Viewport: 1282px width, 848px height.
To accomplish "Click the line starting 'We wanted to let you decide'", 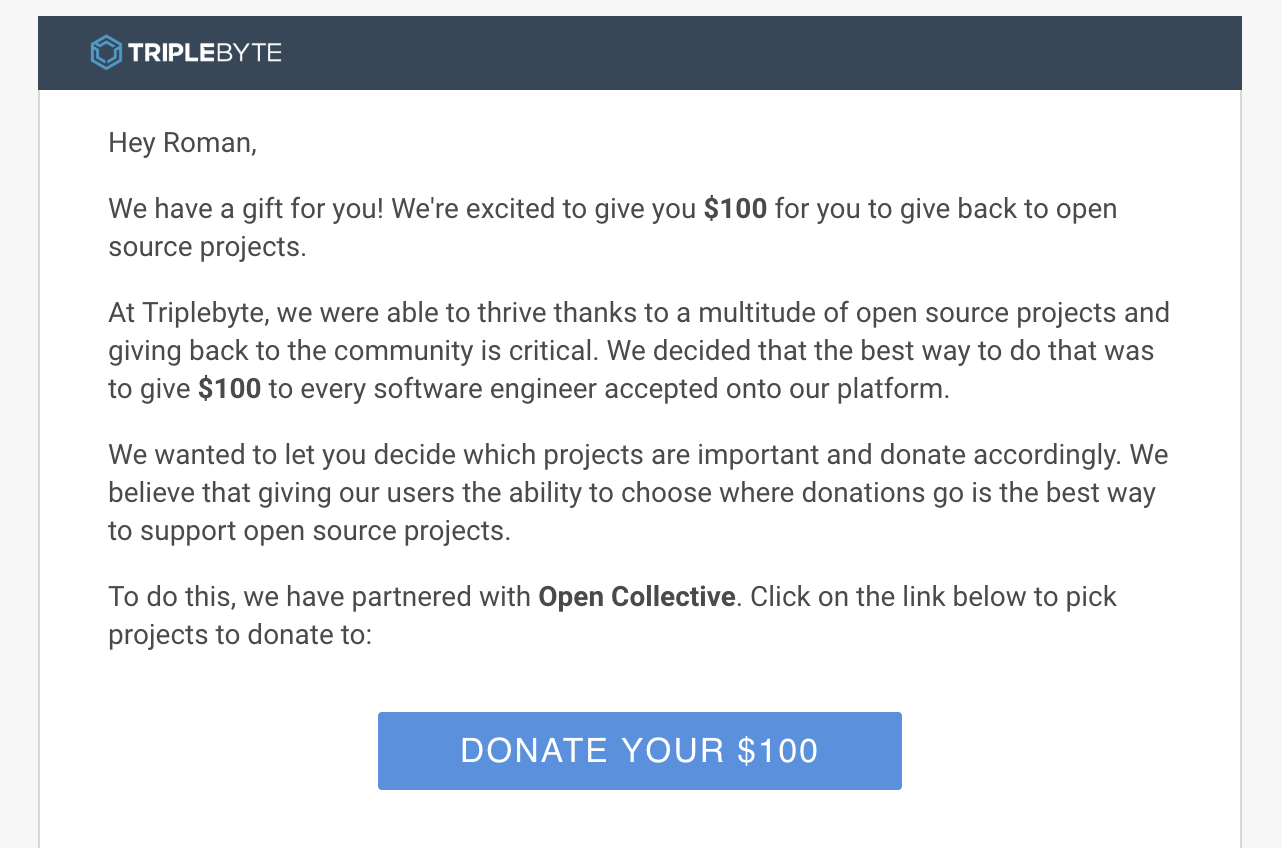I will [x=638, y=455].
